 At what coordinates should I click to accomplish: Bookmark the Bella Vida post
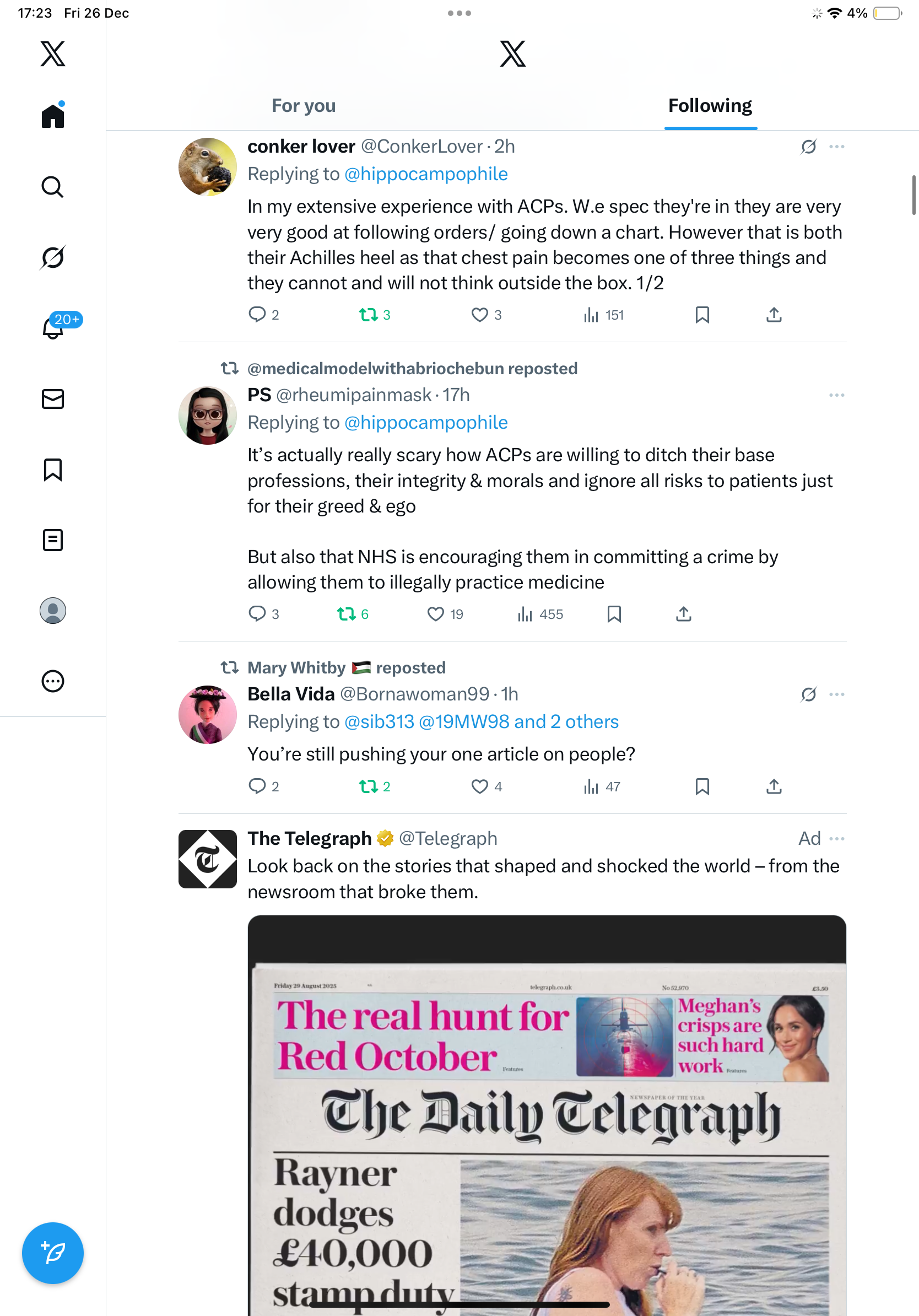pos(702,786)
